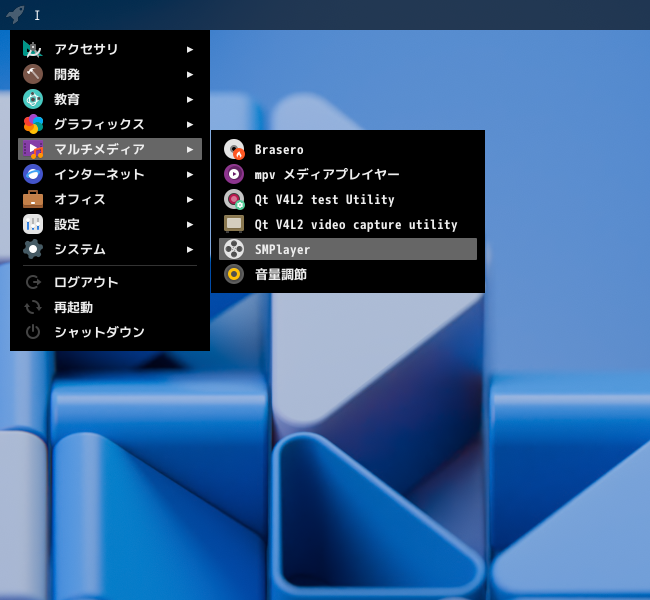650x600 pixels.
Task: Select ログアウト to log out
Action: [110, 282]
